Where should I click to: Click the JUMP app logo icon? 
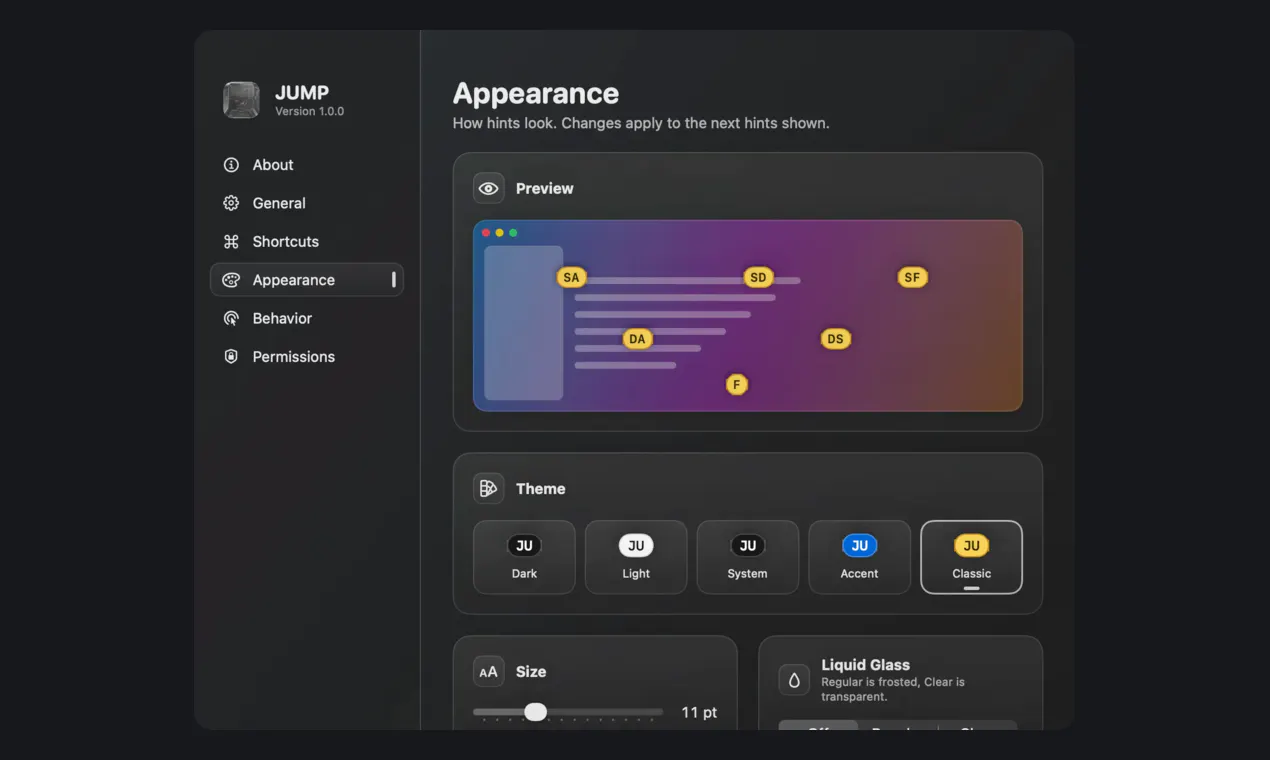click(241, 100)
